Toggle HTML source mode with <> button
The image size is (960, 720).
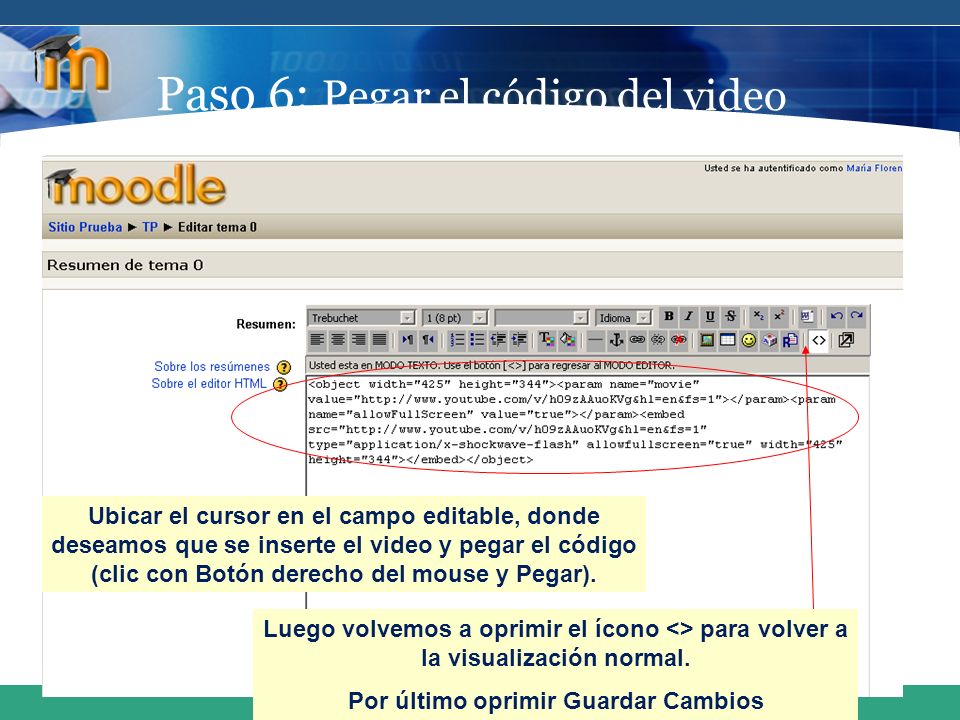(819, 340)
